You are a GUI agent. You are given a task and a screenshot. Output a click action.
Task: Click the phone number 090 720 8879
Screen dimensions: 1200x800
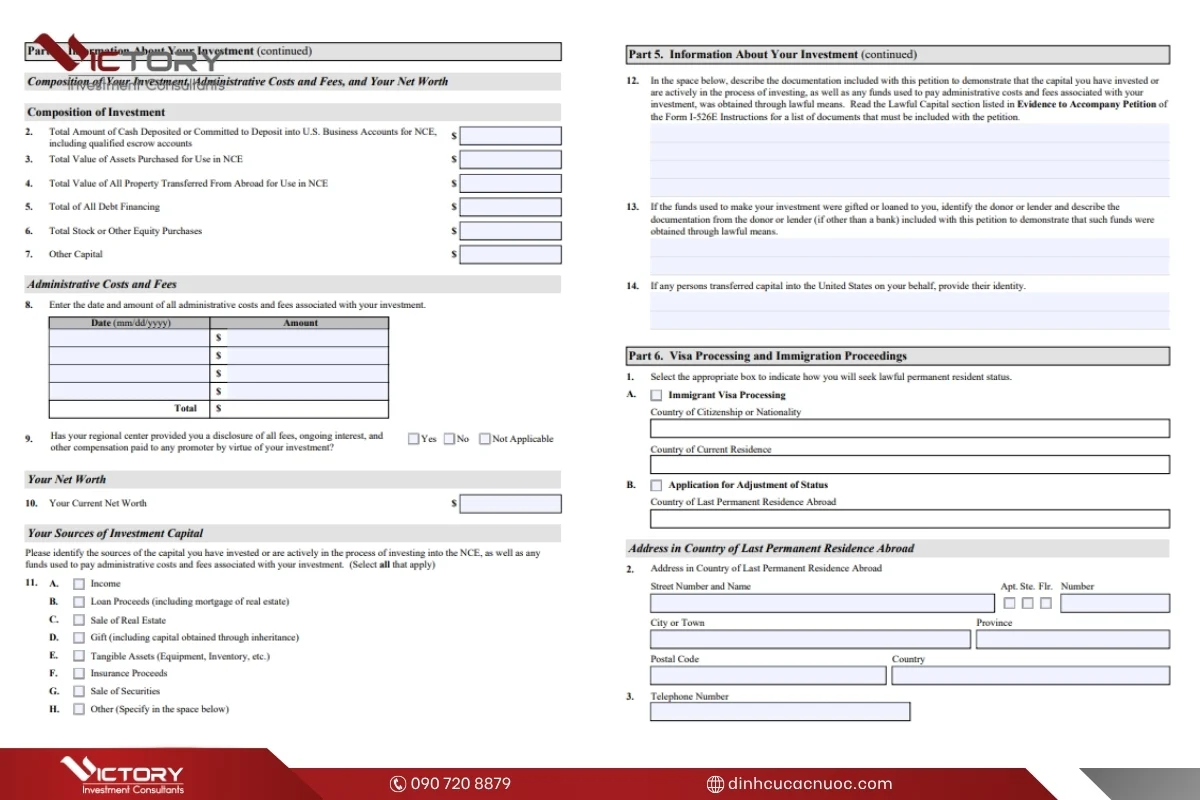(x=461, y=784)
